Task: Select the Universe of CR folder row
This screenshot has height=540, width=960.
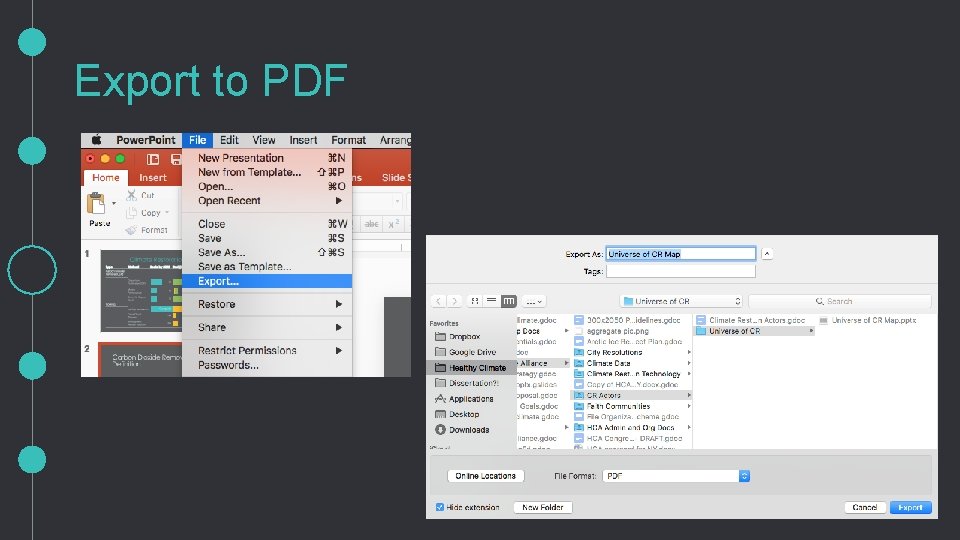Action: click(x=754, y=331)
